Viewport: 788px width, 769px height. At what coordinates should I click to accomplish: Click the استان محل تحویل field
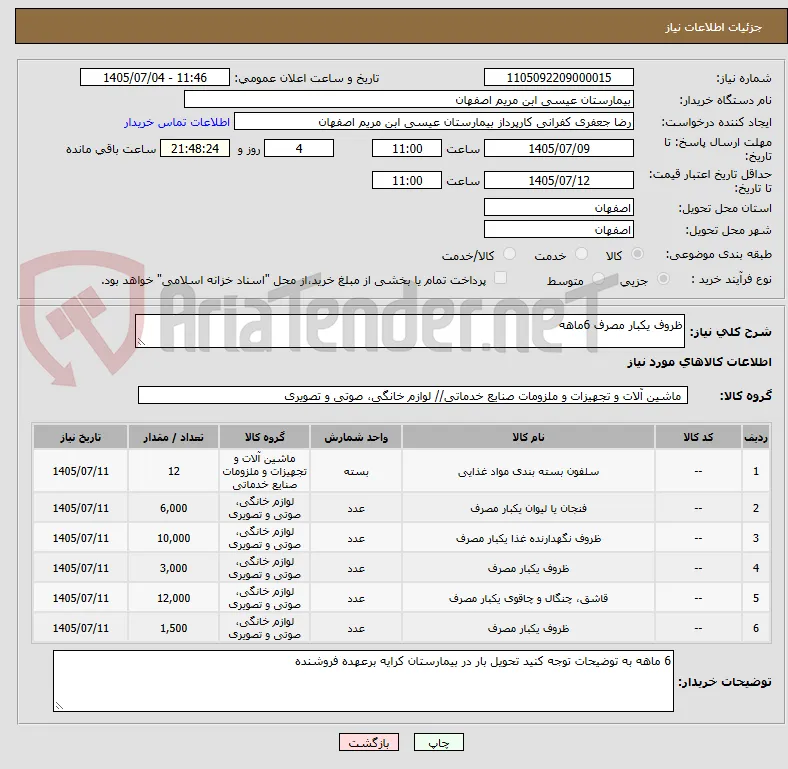click(x=558, y=207)
